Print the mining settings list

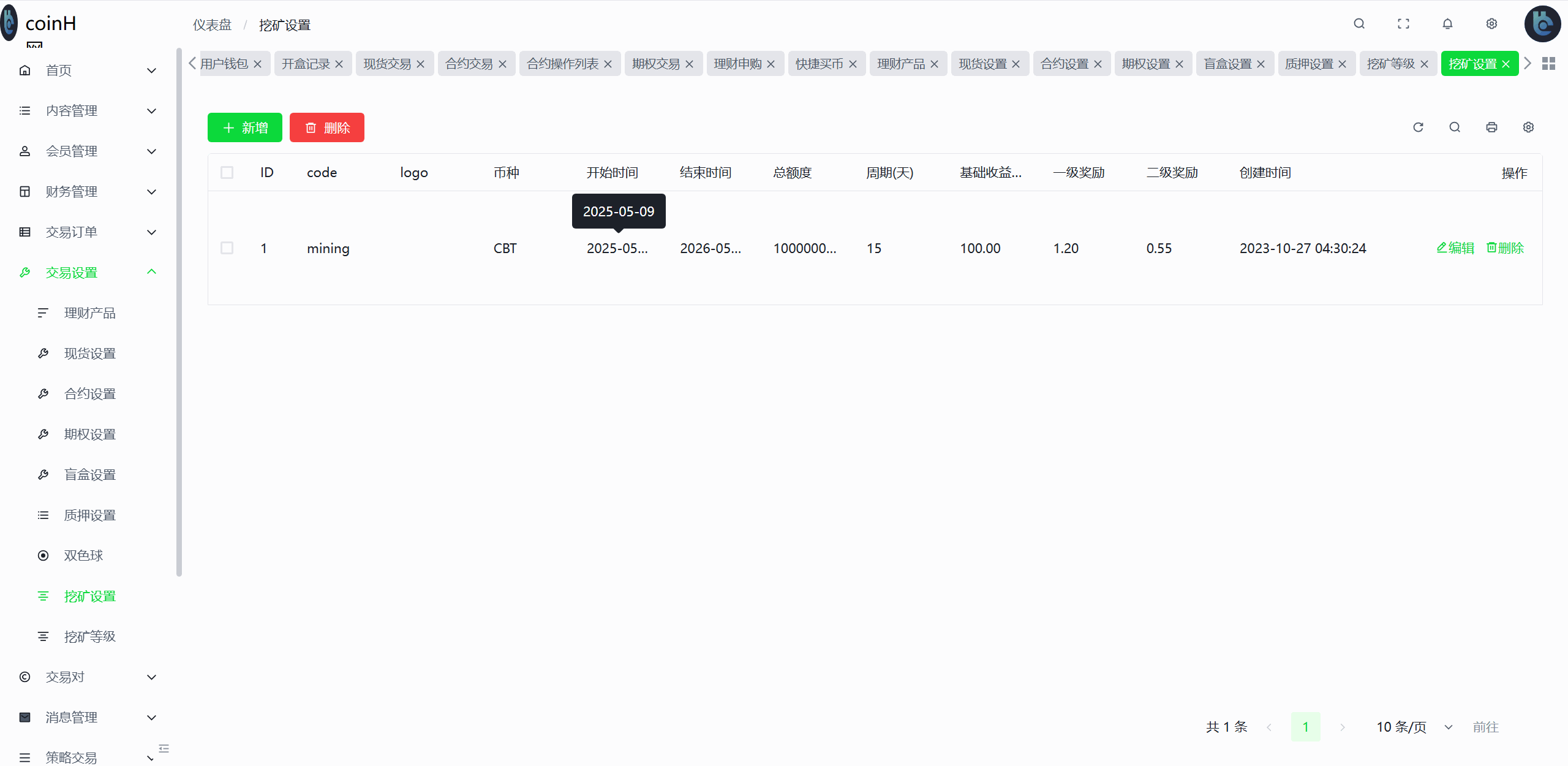(1491, 127)
